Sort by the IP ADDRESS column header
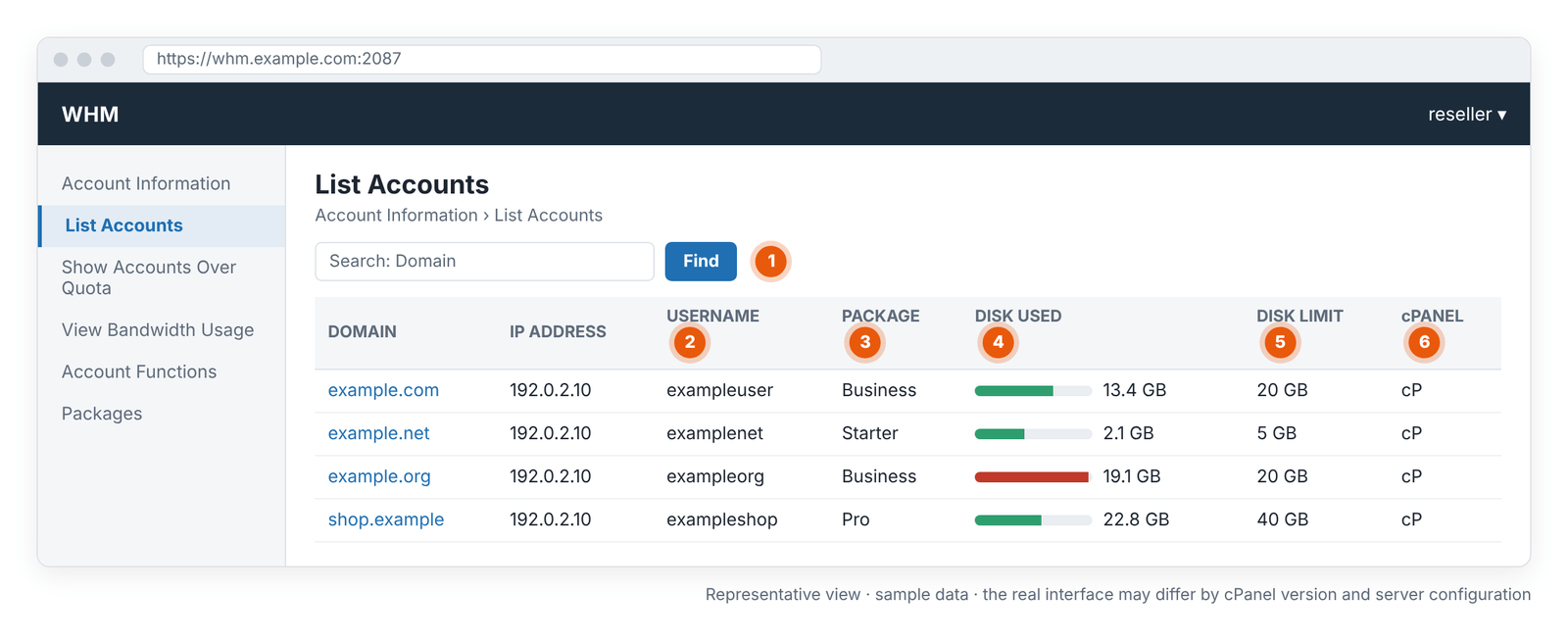This screenshot has width=1568, height=642. (558, 332)
